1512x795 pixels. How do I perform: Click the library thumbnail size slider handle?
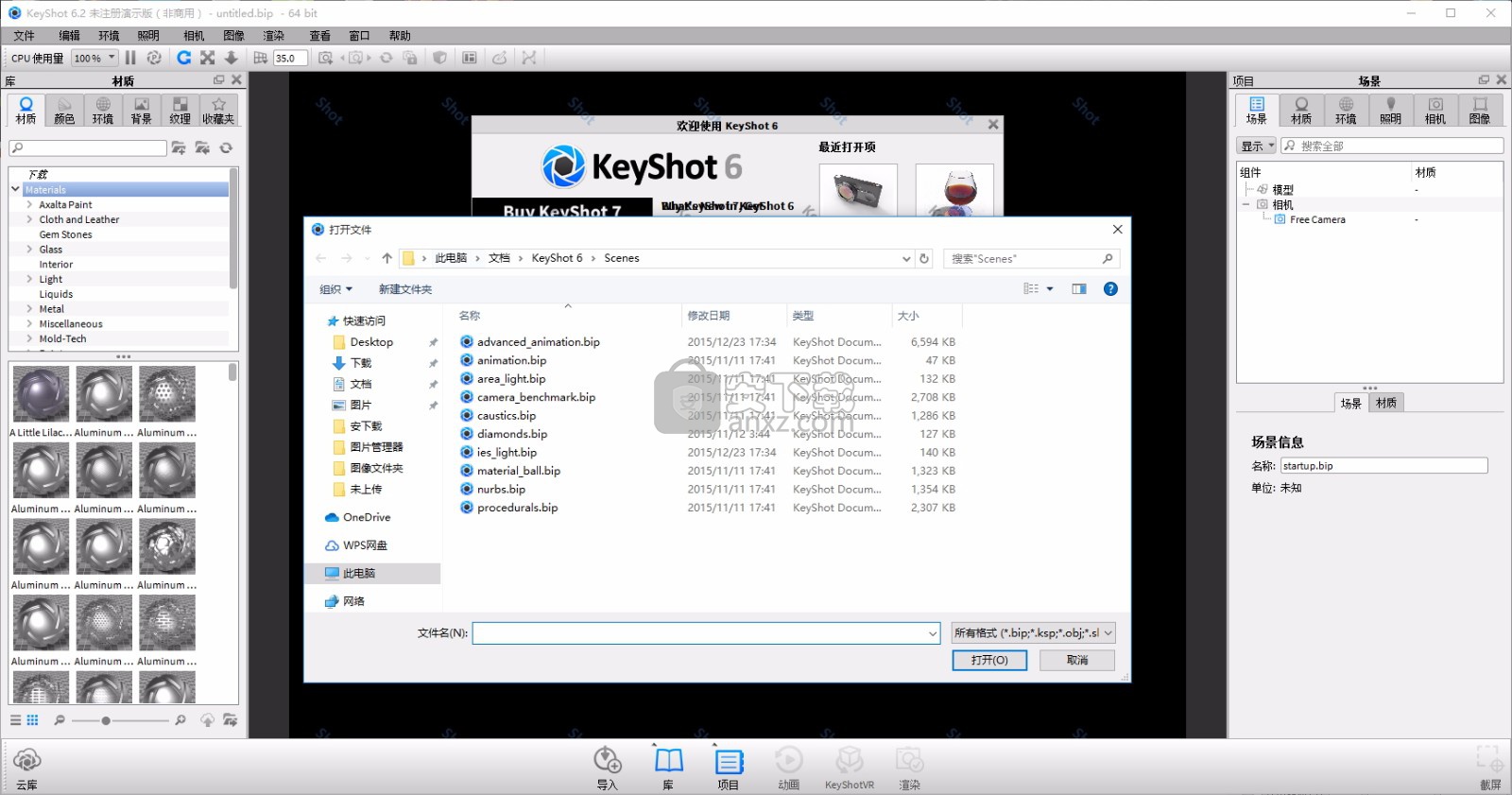pyautogui.click(x=106, y=720)
